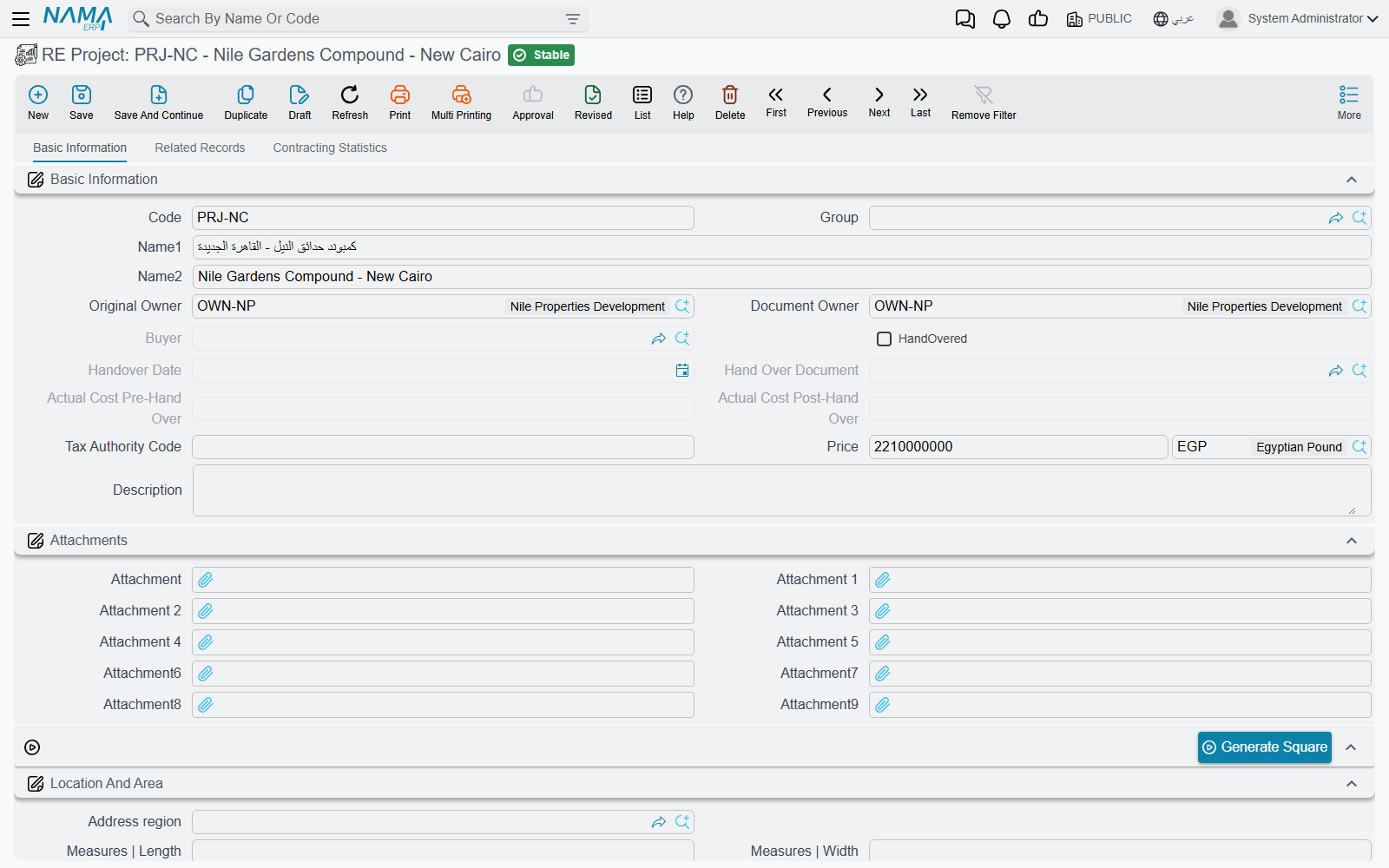Click the Stable status badge
The image size is (1389, 868).
point(542,56)
